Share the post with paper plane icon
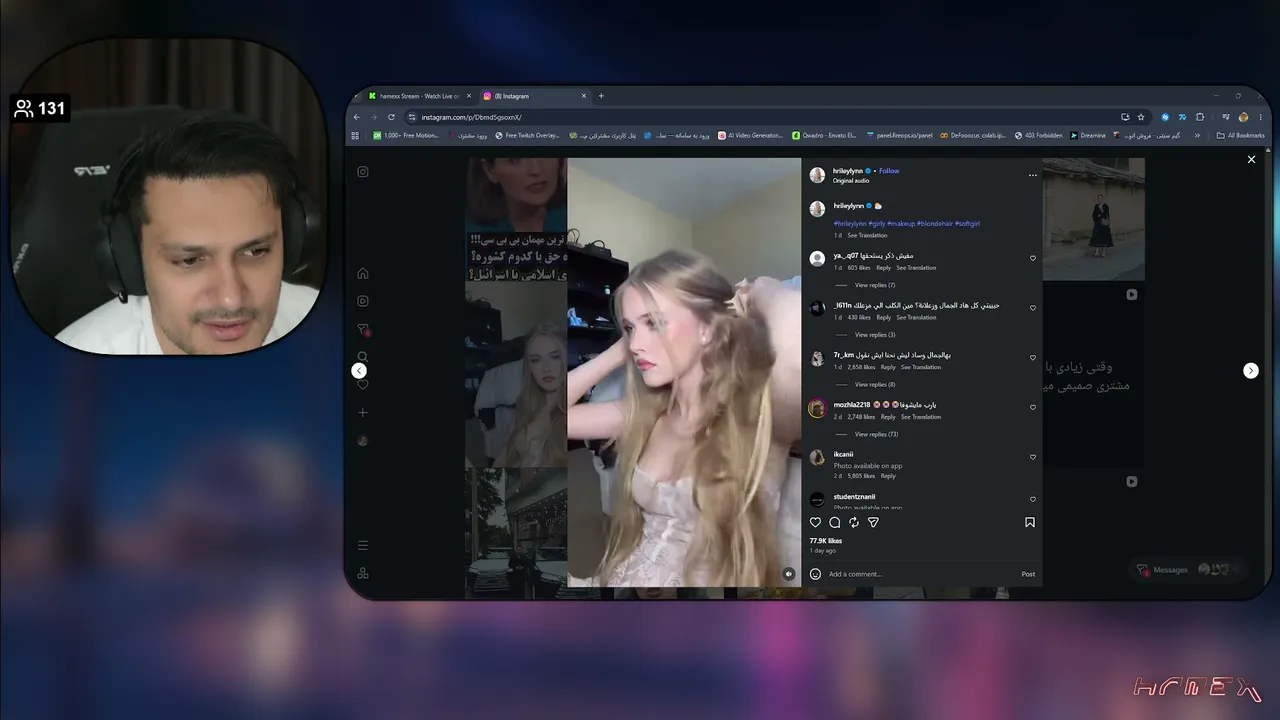Image resolution: width=1280 pixels, height=720 pixels. [873, 522]
